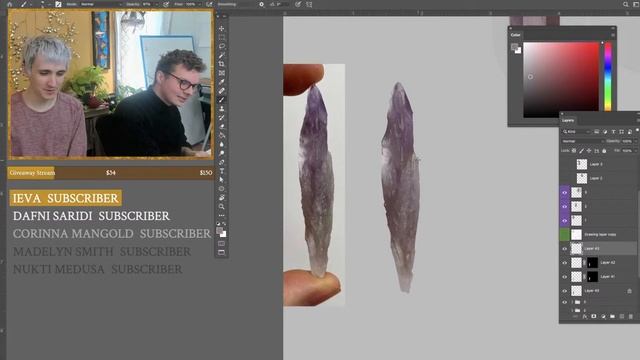This screenshot has height=360, width=640.
Task: Show Drawing layer copy via green visibility box
Action: coord(565,234)
